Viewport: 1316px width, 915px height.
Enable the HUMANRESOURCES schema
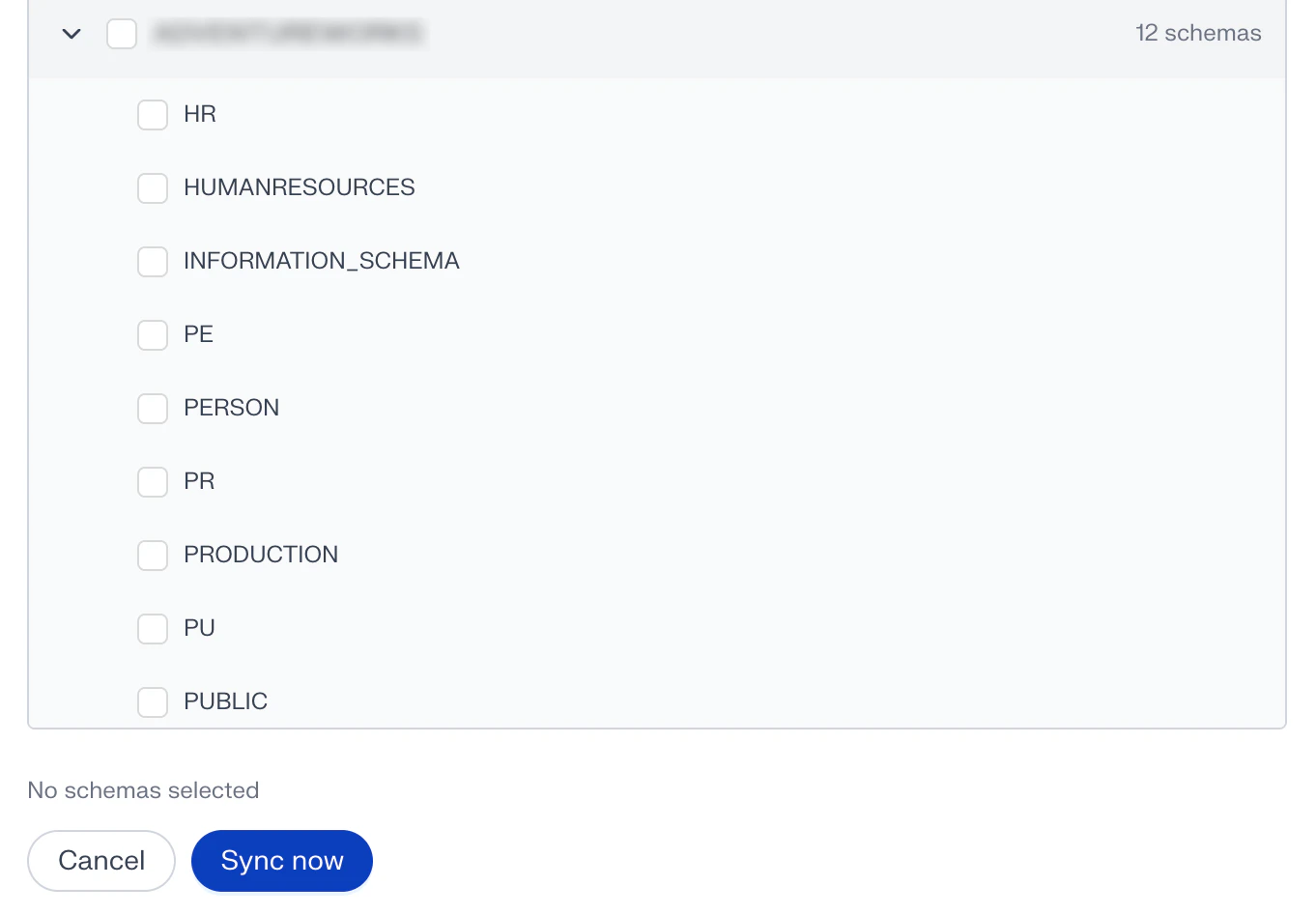152,187
